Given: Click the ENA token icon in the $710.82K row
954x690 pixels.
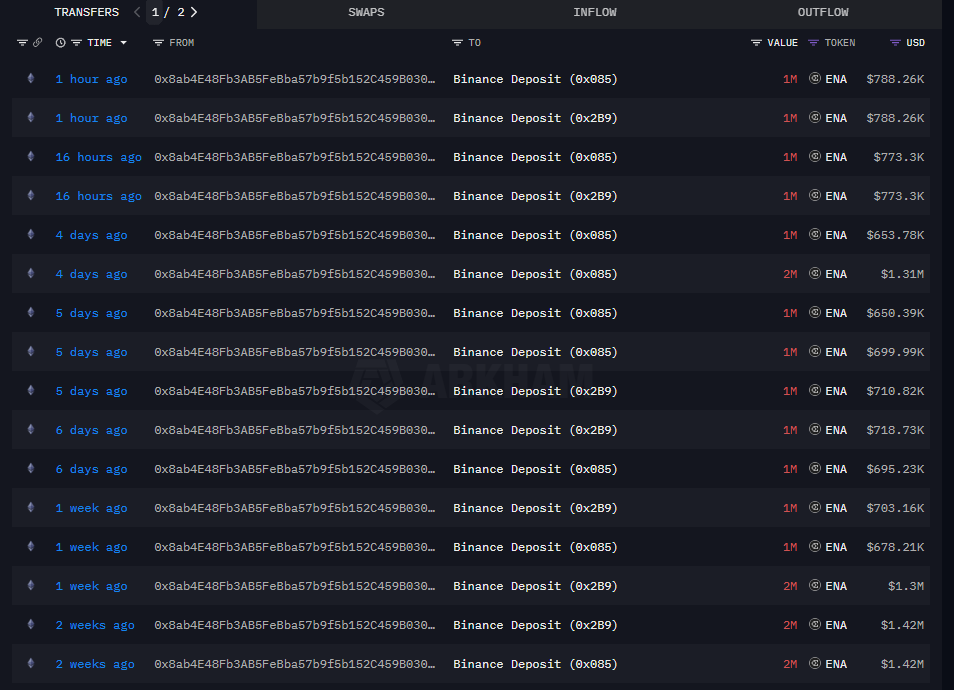Looking at the screenshot, I should tap(815, 390).
